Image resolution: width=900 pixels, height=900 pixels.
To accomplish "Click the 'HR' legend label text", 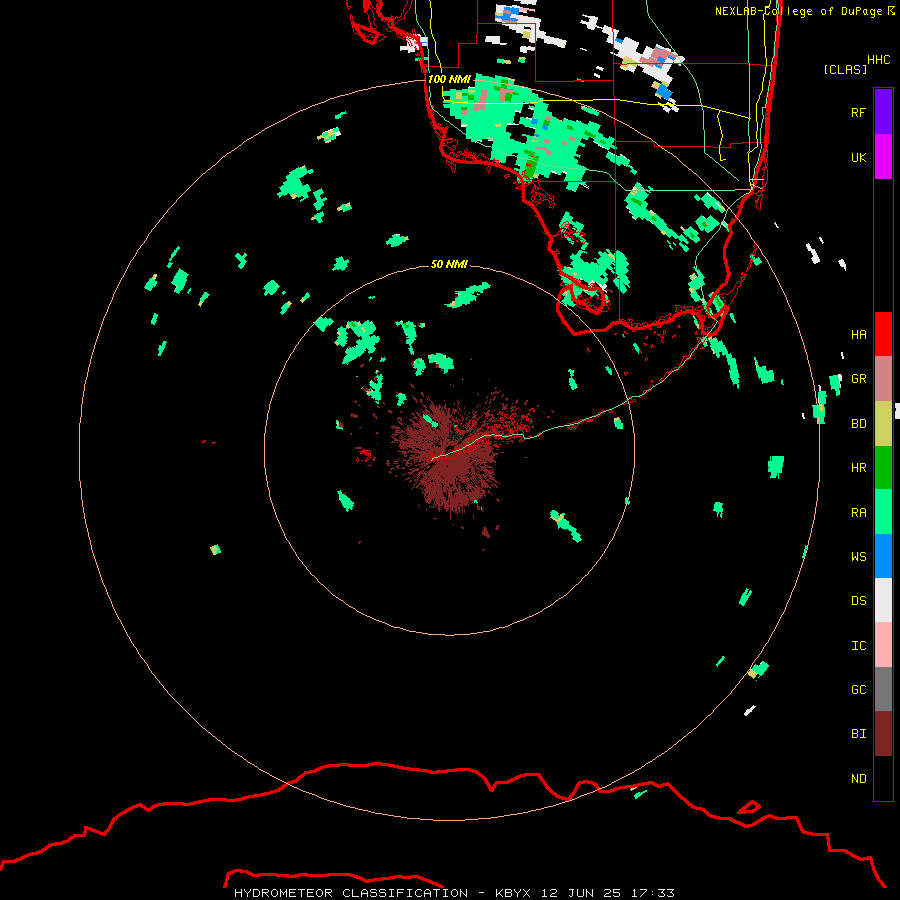I will click(859, 468).
